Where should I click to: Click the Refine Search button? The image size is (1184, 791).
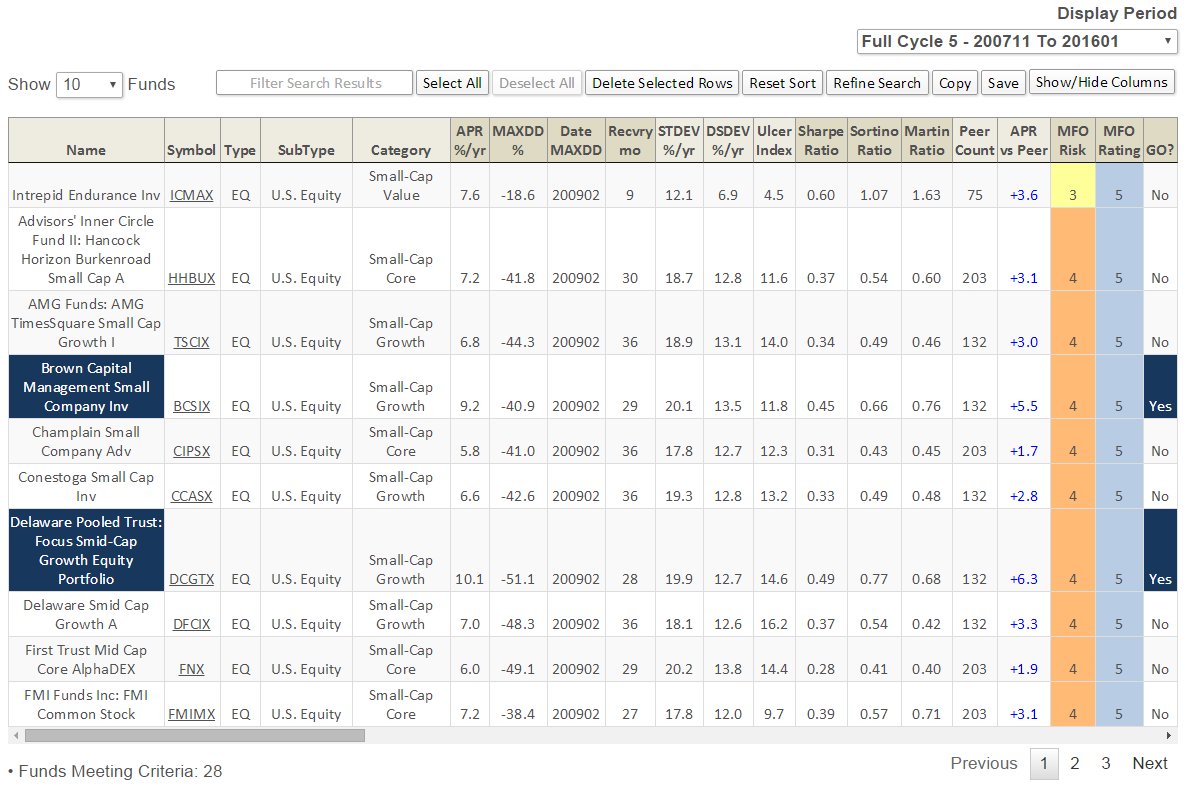point(877,83)
